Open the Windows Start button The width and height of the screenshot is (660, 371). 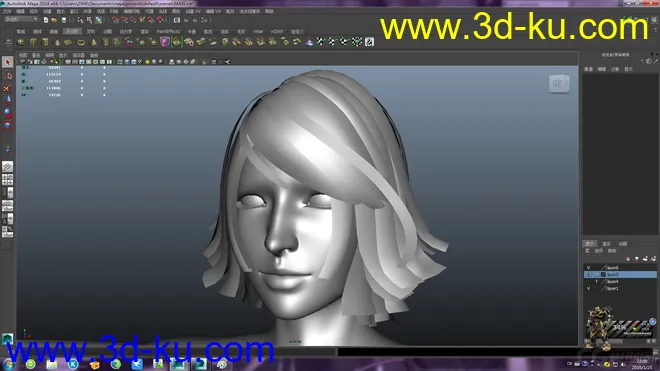[x=8, y=363]
